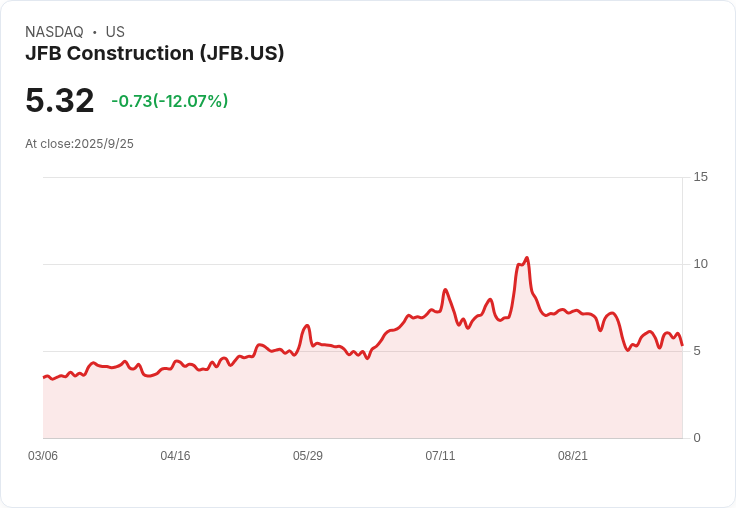Click the US market label

(115, 32)
